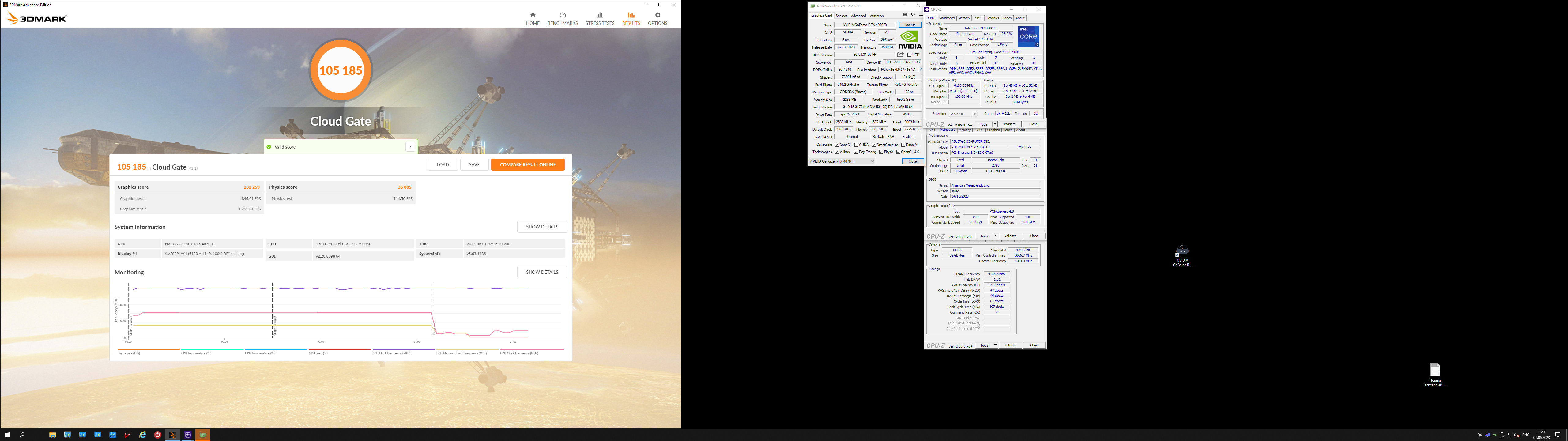The width and height of the screenshot is (1568, 441).
Task: Open the BENCHMARKS section icon
Action: pyautogui.click(x=563, y=15)
